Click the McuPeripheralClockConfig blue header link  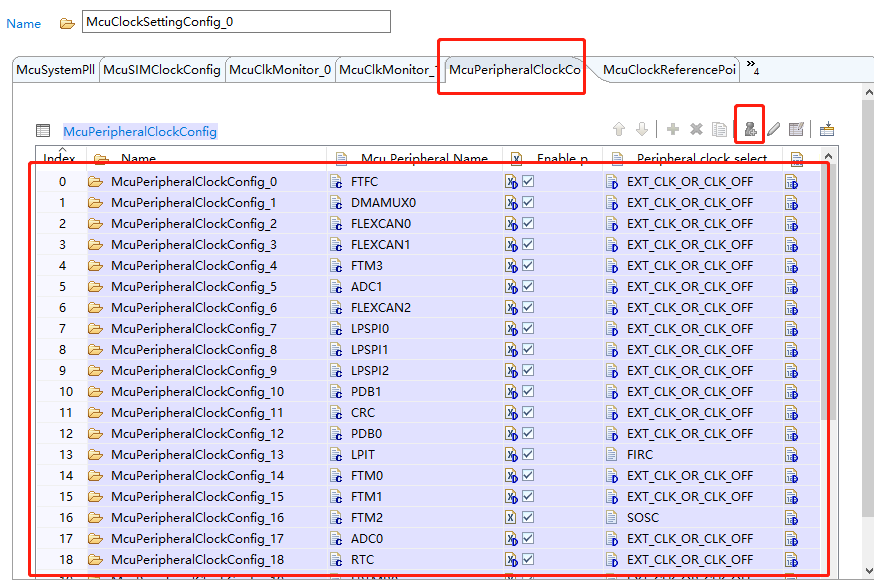[139, 130]
